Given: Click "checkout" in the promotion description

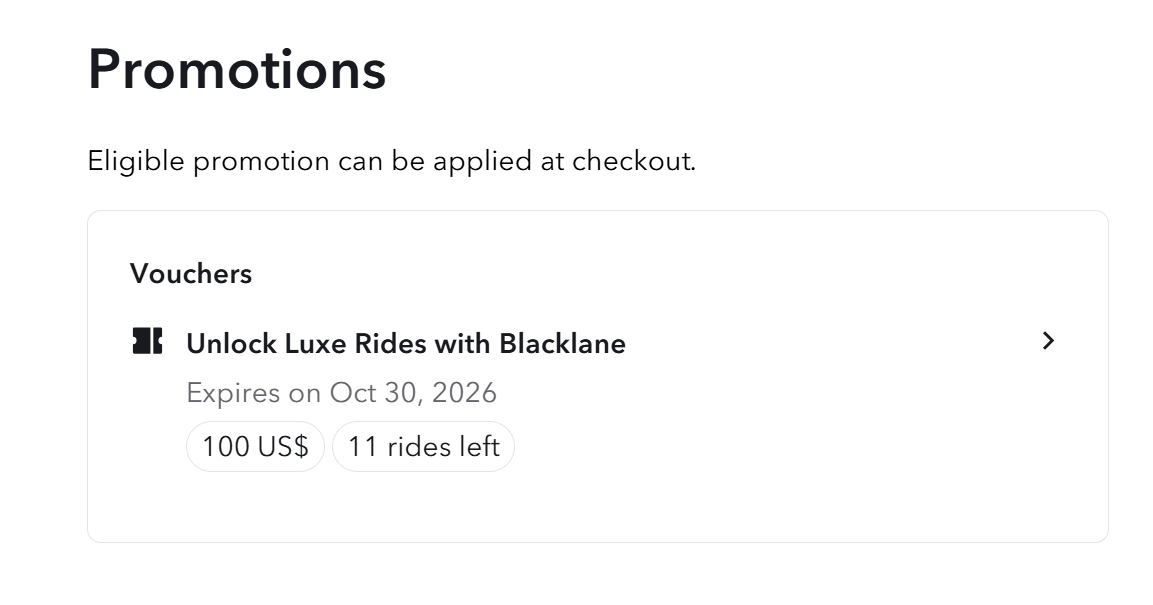Looking at the screenshot, I should click(x=632, y=161).
